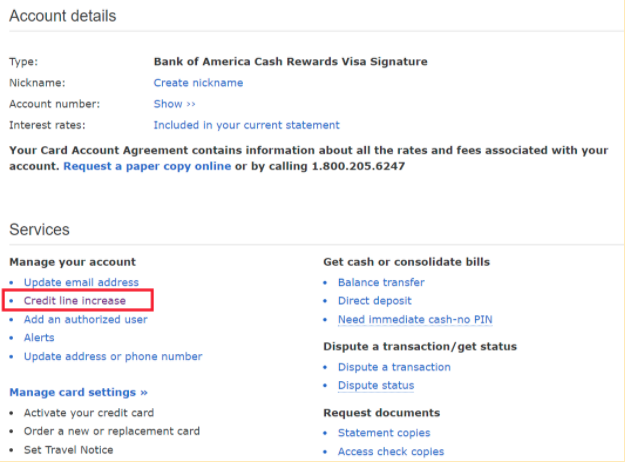This screenshot has height=462, width=625.
Task: Expand Manage card settings
Action: pos(78,392)
